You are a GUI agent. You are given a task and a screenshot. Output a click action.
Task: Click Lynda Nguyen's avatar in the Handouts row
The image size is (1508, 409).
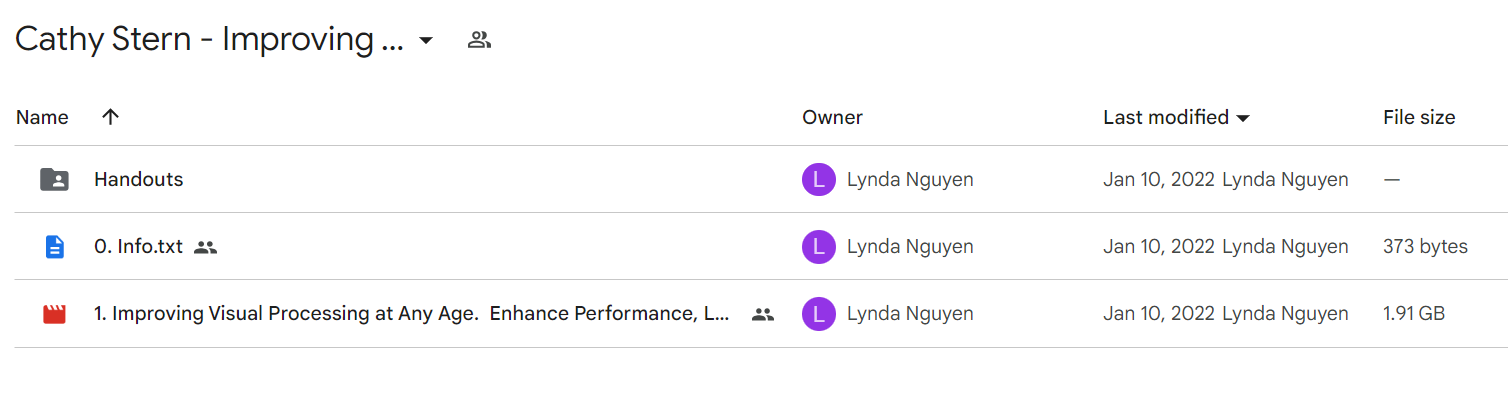pyautogui.click(x=819, y=180)
